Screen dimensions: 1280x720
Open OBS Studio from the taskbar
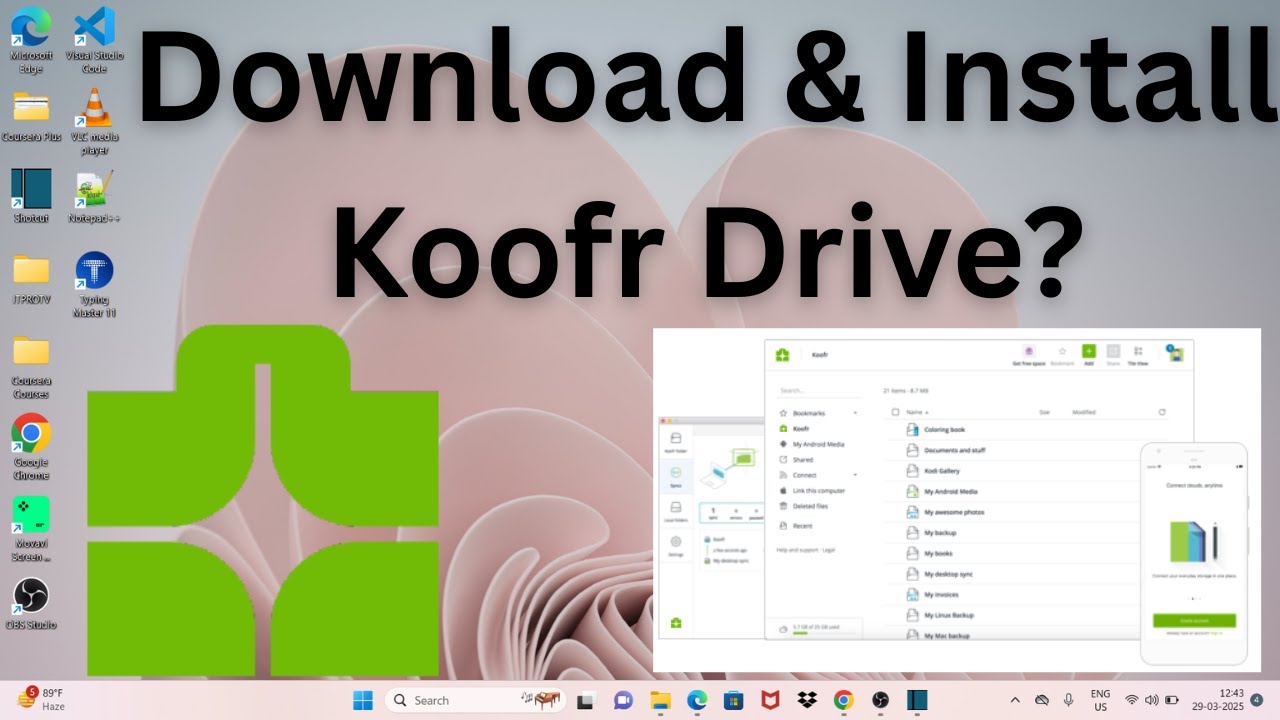click(880, 700)
